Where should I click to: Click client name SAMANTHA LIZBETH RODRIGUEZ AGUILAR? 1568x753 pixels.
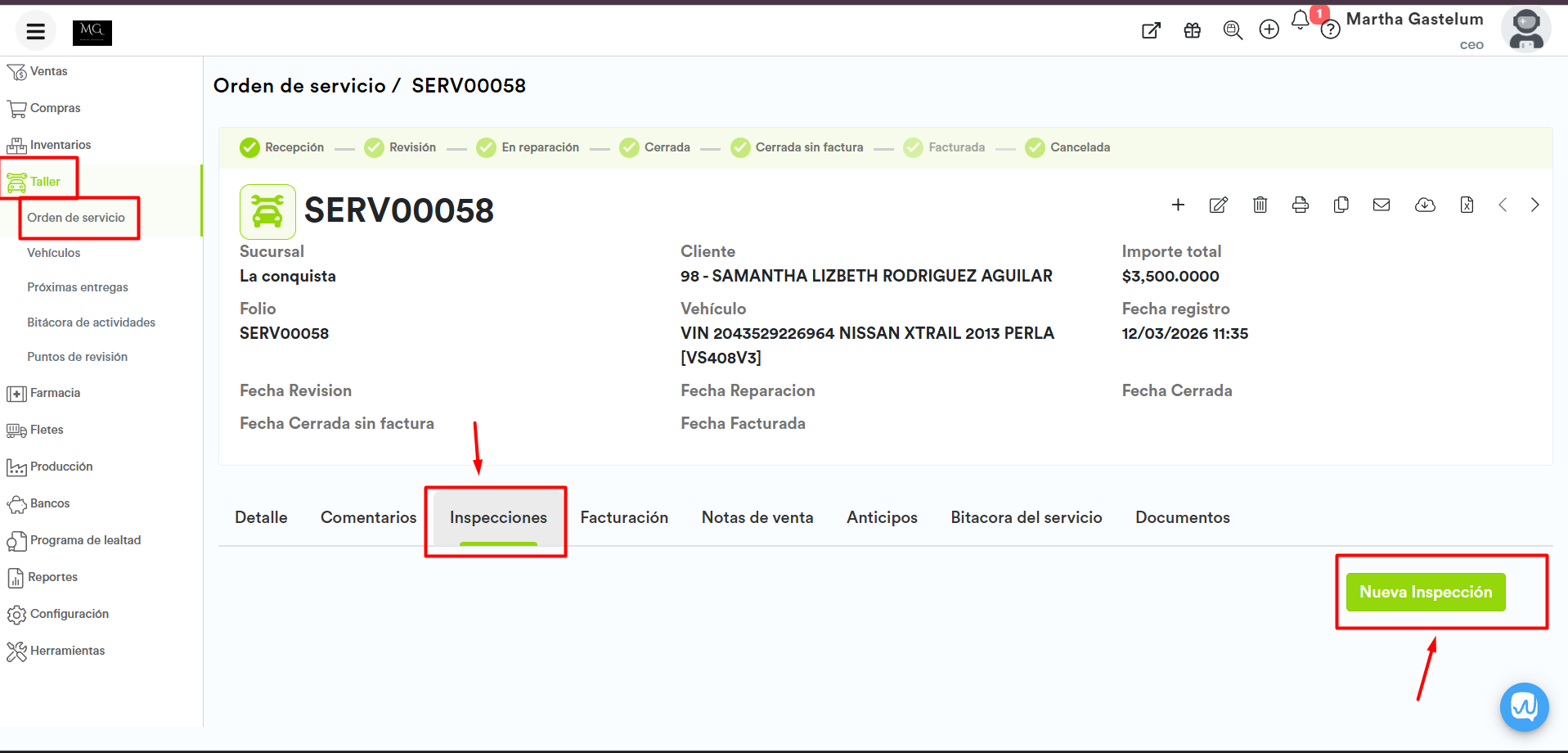(883, 276)
